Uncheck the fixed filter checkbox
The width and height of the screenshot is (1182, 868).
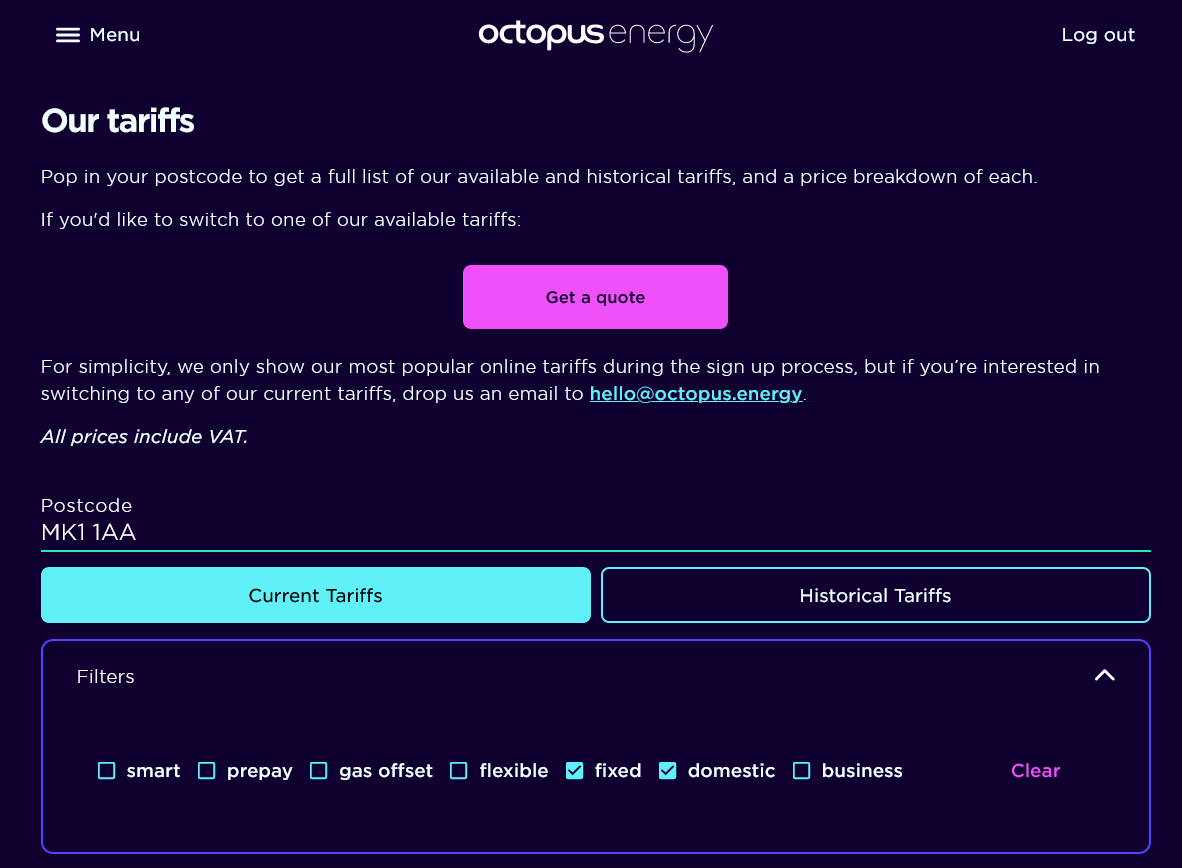point(574,771)
